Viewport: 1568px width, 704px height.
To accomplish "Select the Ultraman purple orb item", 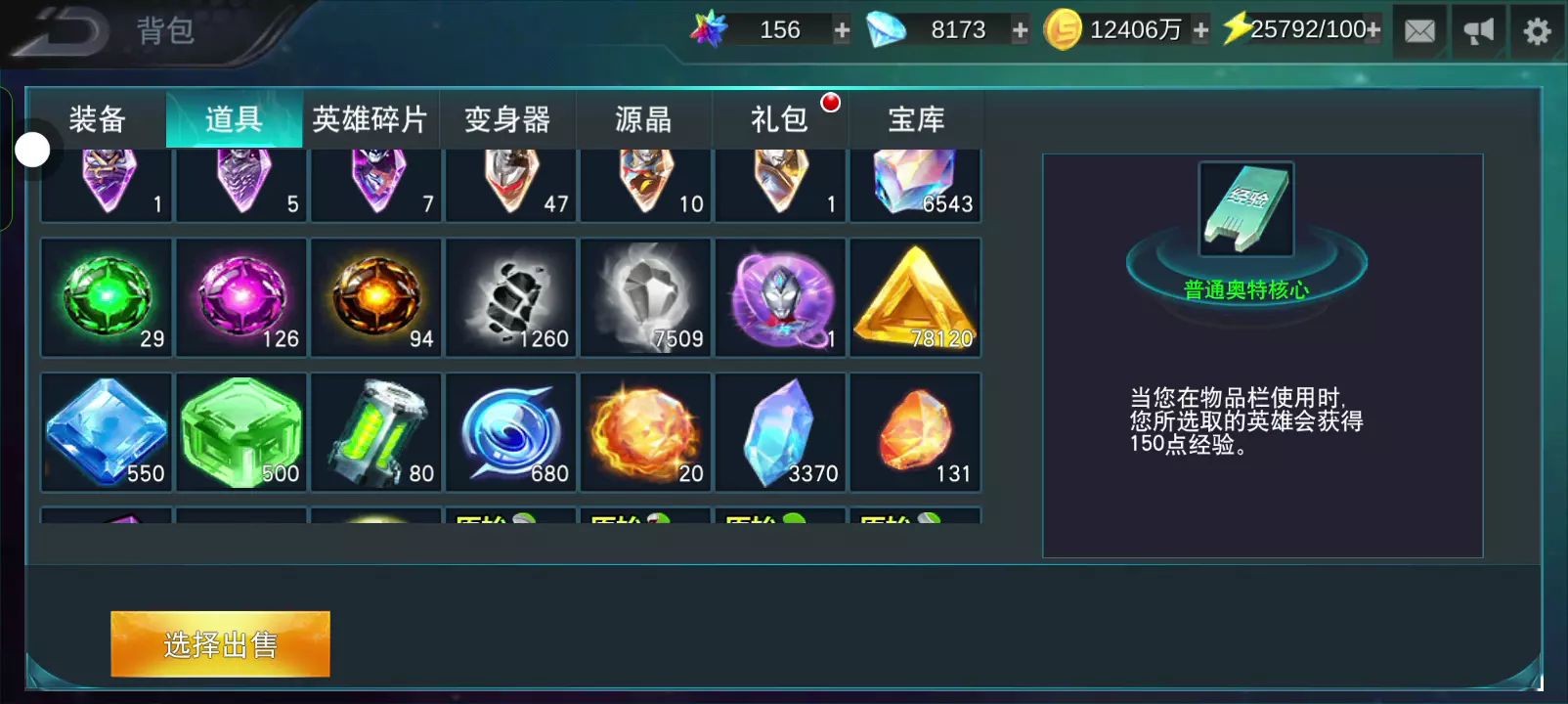I will coord(781,297).
